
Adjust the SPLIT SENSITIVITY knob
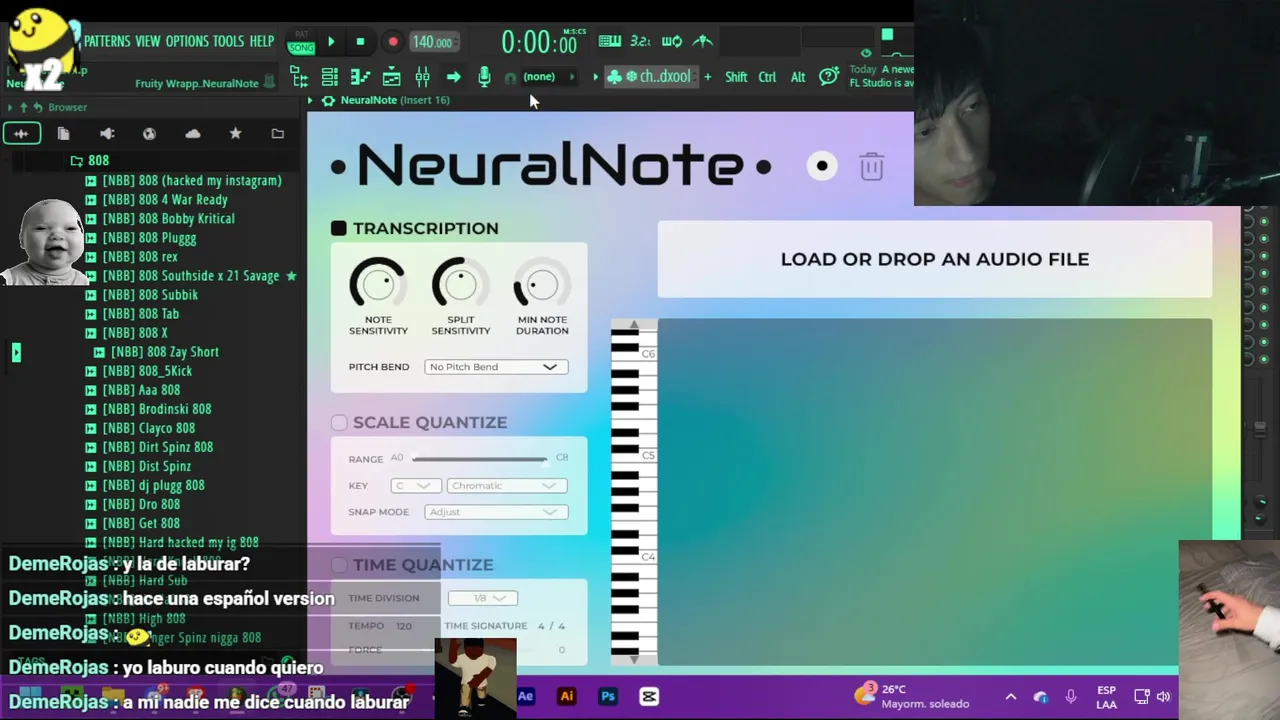(x=460, y=285)
